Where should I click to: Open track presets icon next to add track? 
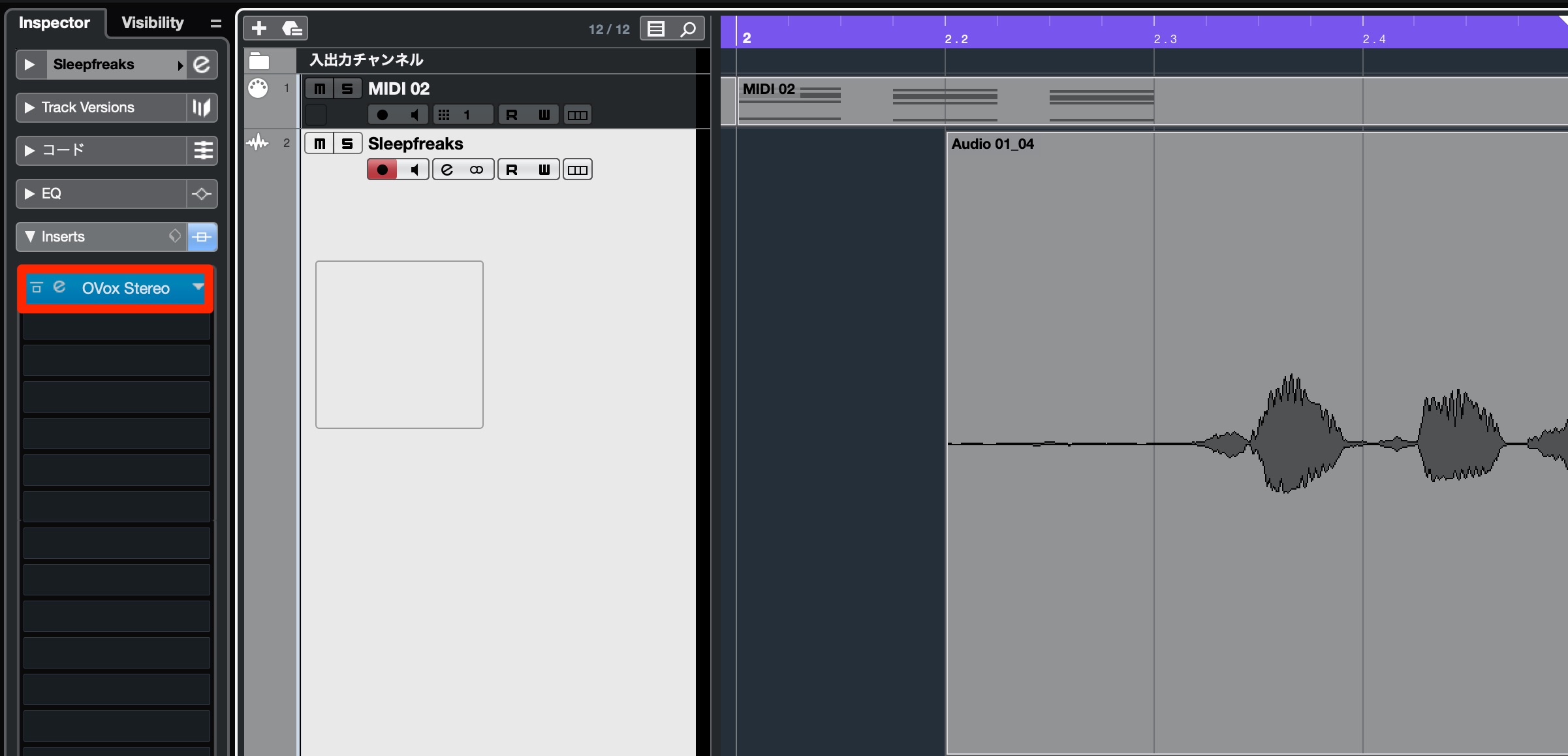pos(291,29)
